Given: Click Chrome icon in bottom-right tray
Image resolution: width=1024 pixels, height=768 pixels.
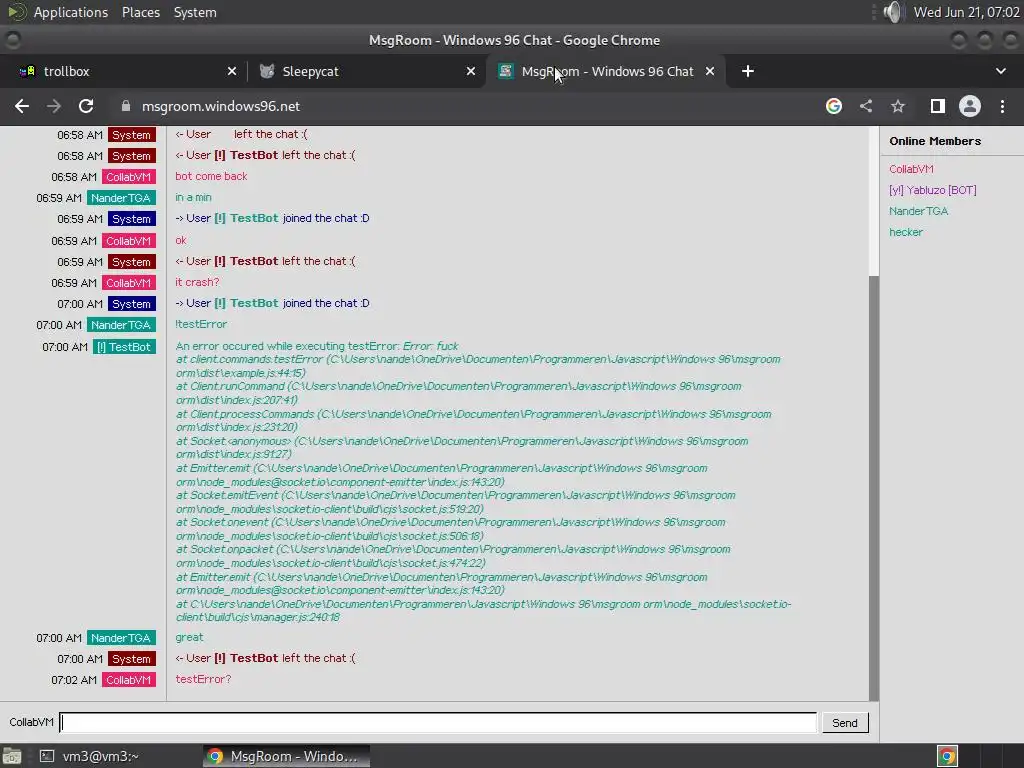Looking at the screenshot, I should [947, 756].
